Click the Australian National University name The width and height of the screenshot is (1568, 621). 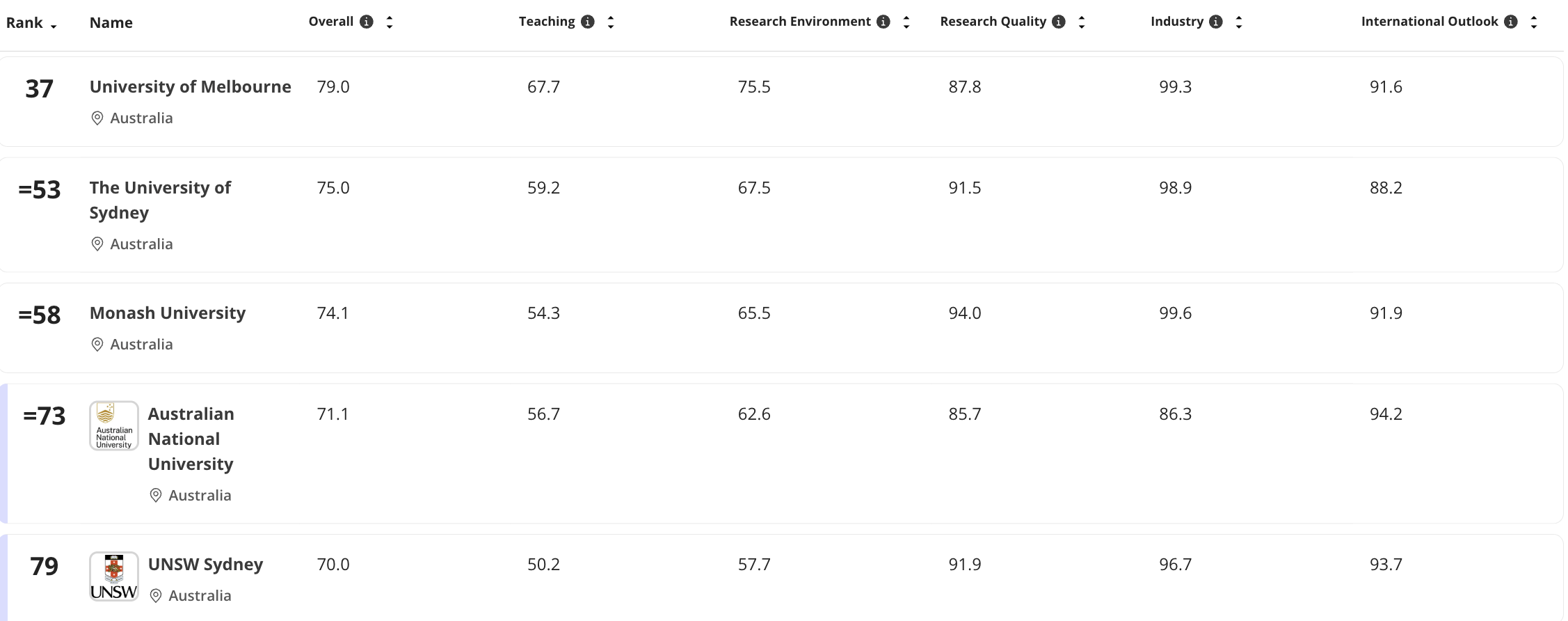pyautogui.click(x=191, y=439)
